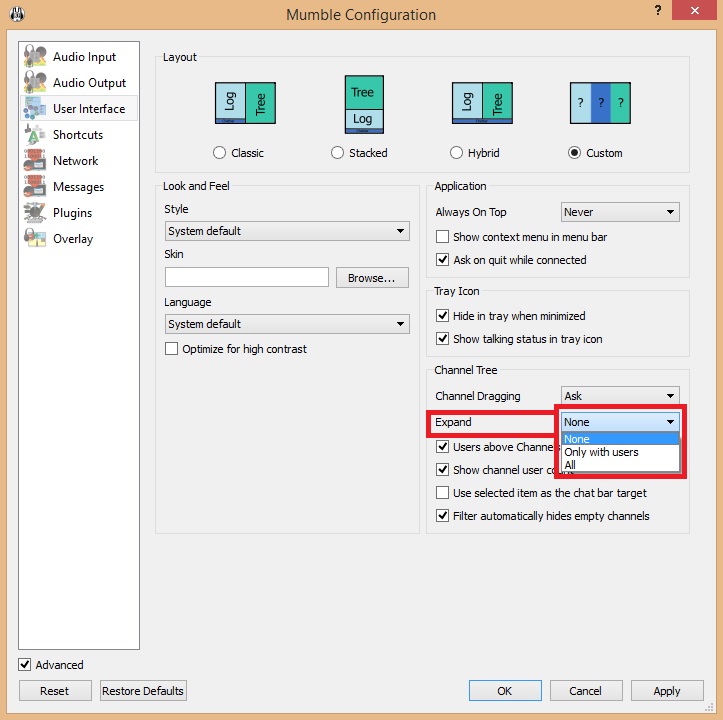Enable Show context menu in menu bar
723x720 pixels.
point(443,237)
